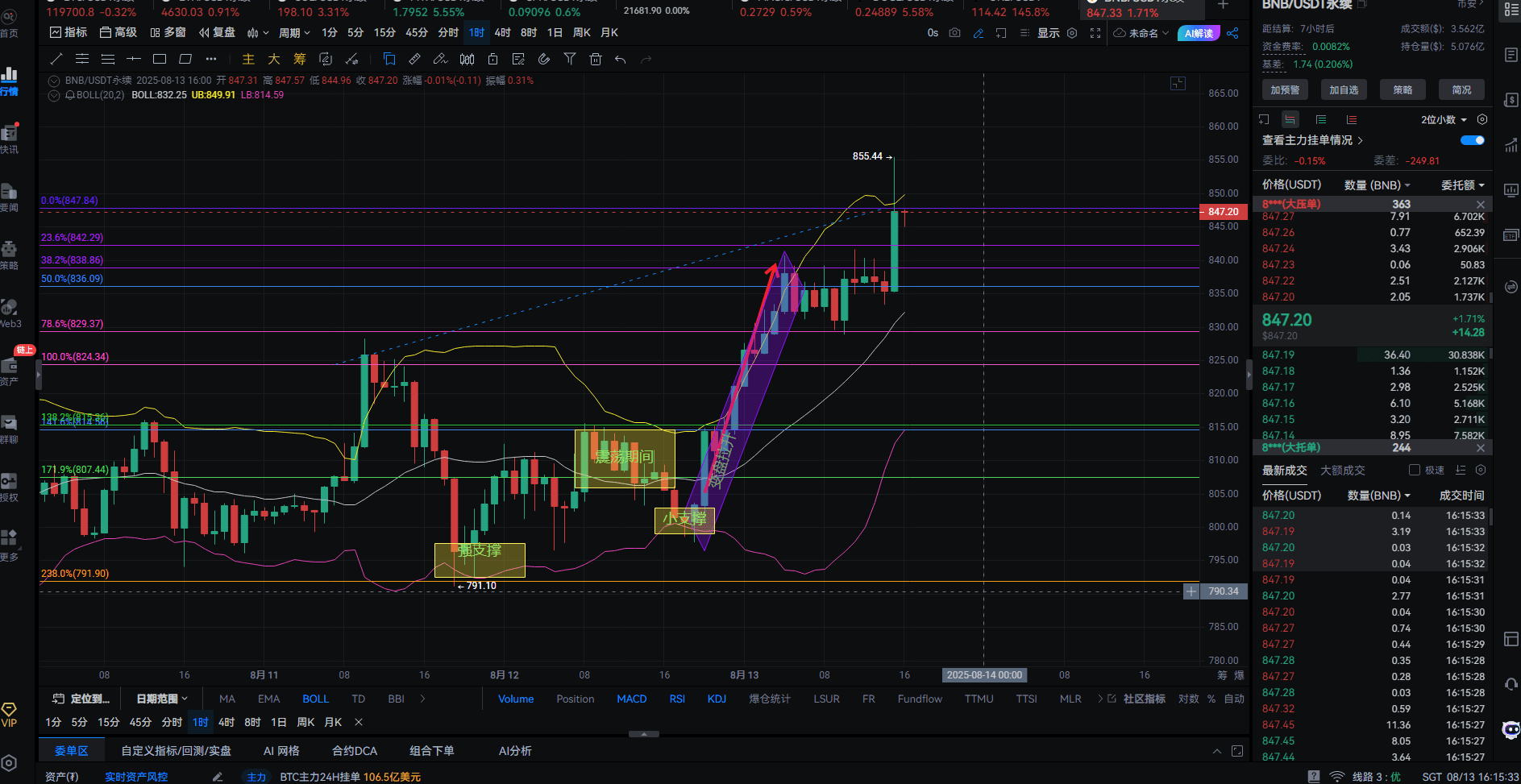Select the 15分 timeframe in top toolbar
The height and width of the screenshot is (784, 1521).
pos(384,33)
